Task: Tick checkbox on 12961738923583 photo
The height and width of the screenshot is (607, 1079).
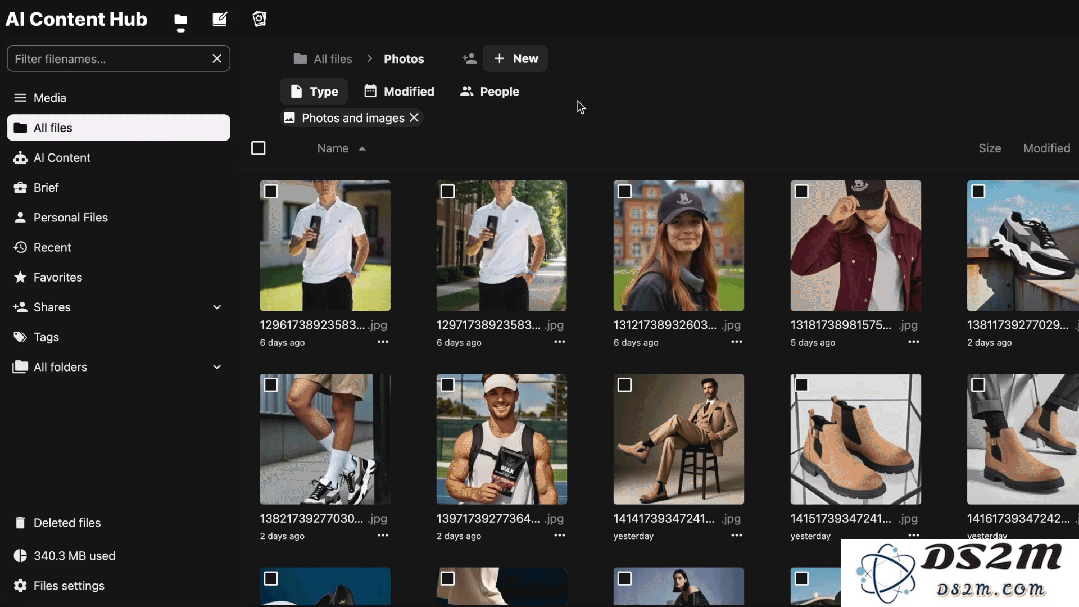Action: pos(270,191)
